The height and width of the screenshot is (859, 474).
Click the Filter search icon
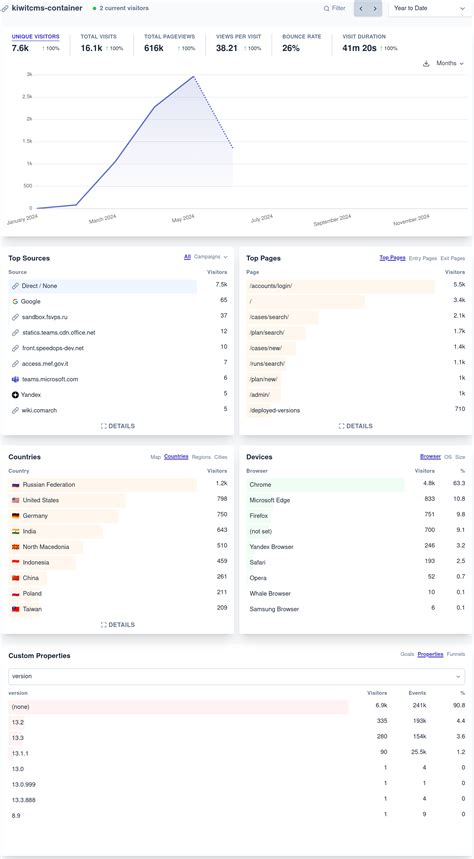click(327, 9)
